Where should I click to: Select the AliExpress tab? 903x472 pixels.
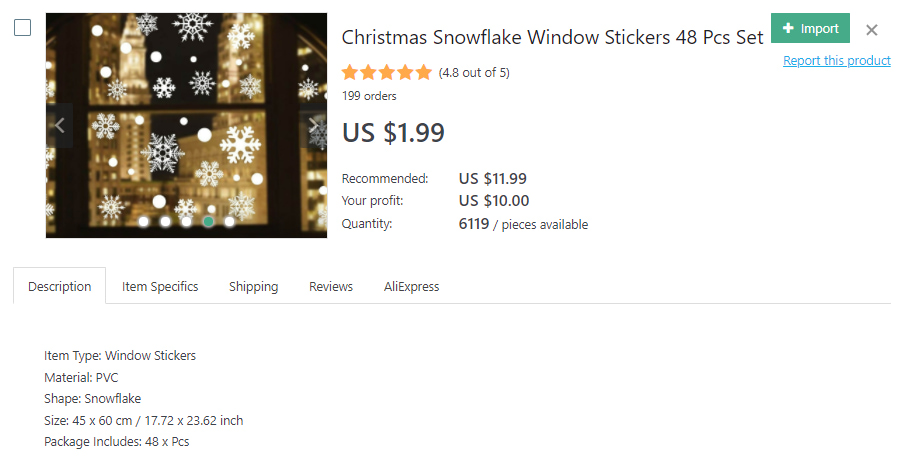(411, 287)
